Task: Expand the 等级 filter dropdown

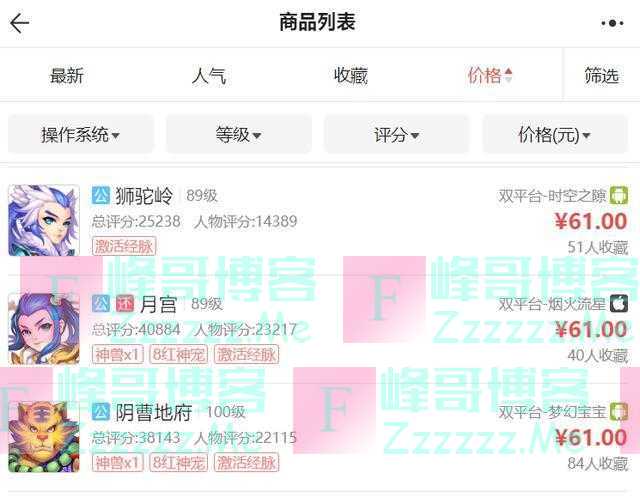Action: coord(238,134)
